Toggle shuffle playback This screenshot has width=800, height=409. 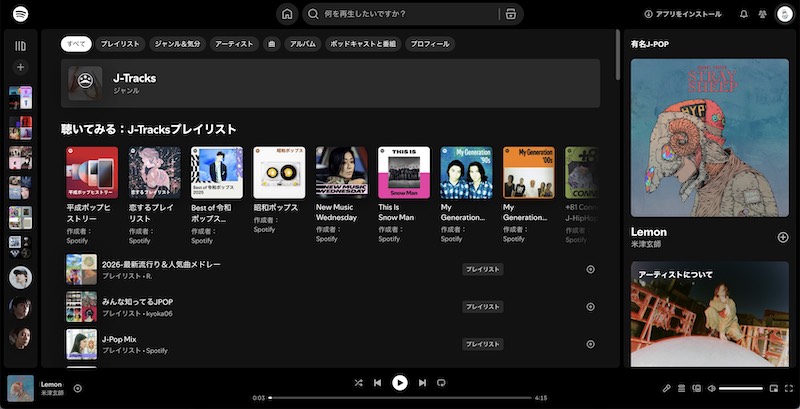(358, 382)
